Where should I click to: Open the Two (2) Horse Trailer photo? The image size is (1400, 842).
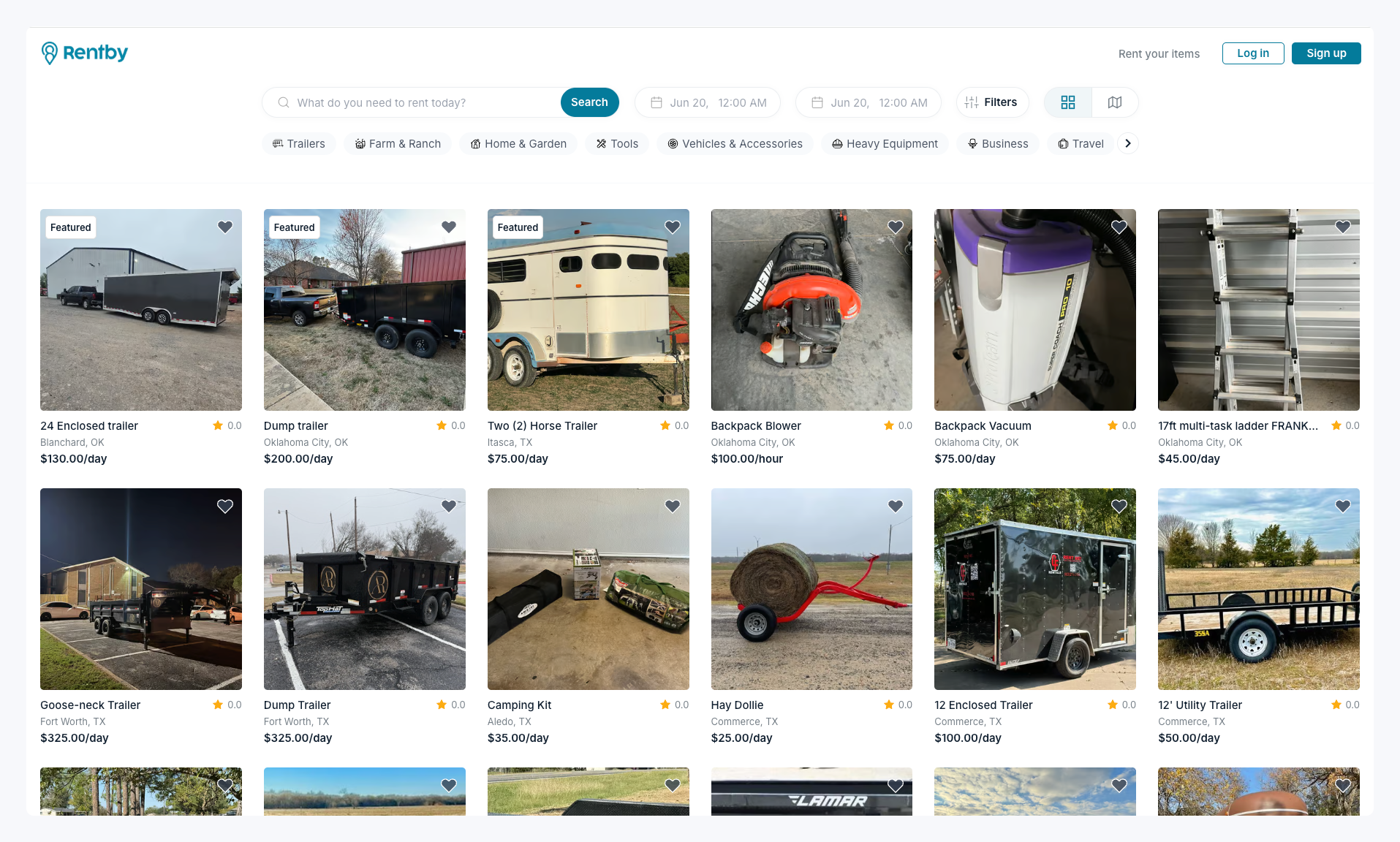pos(589,310)
